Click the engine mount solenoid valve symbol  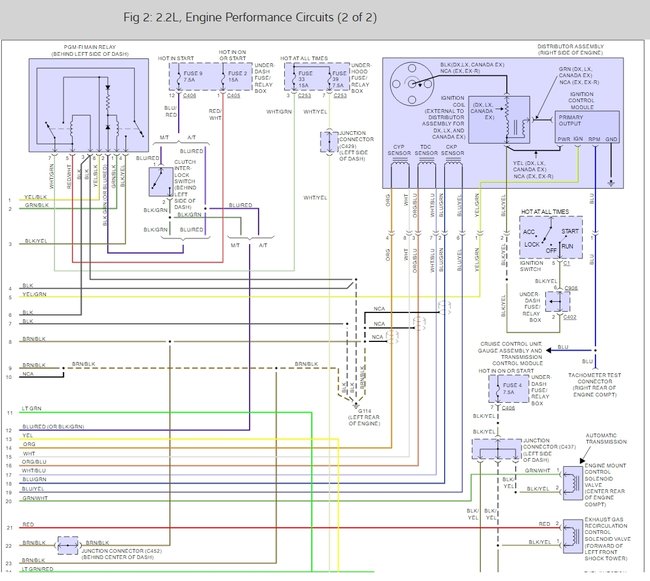[x=573, y=481]
